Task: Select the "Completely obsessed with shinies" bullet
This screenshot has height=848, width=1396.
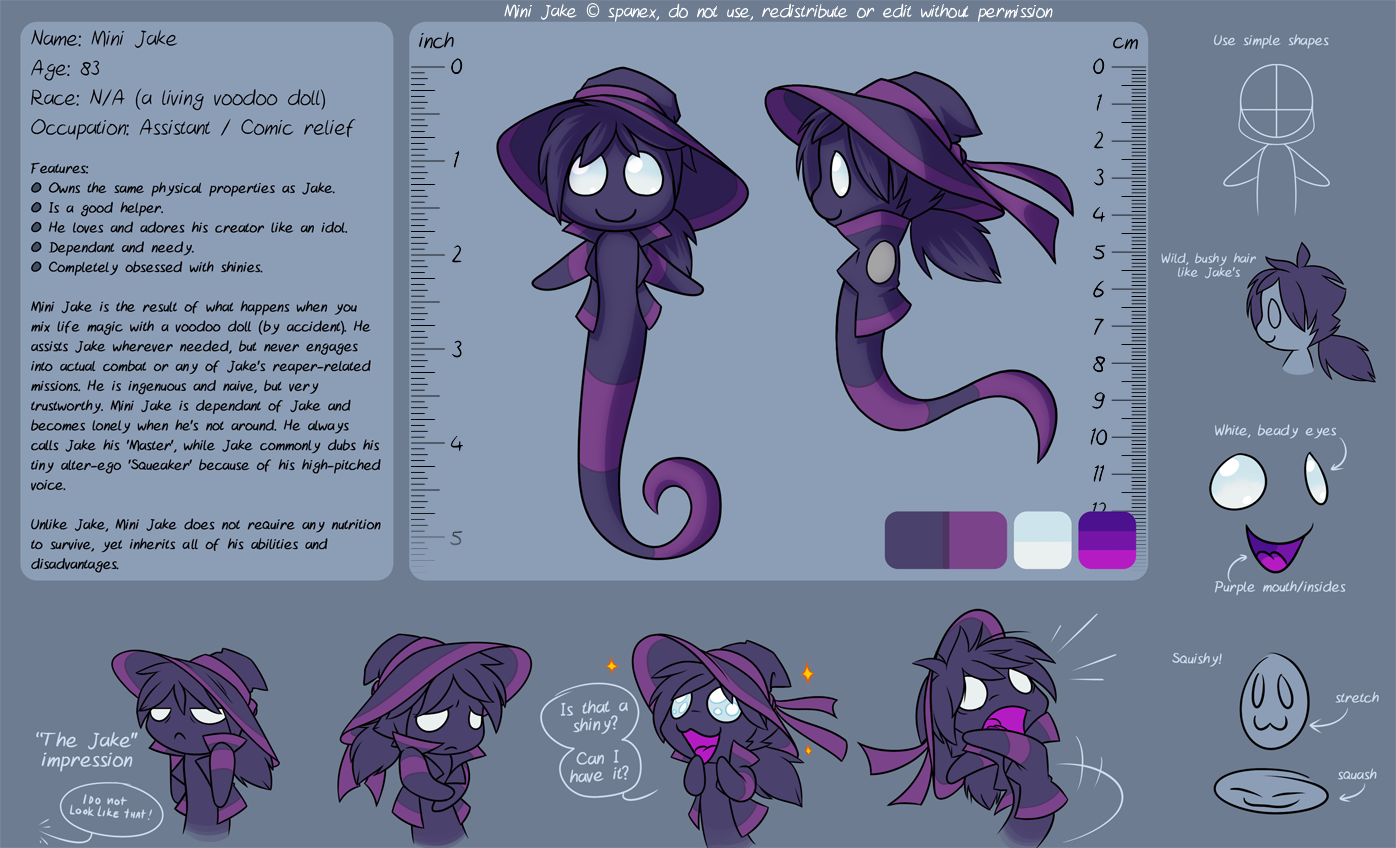Action: coord(147,267)
